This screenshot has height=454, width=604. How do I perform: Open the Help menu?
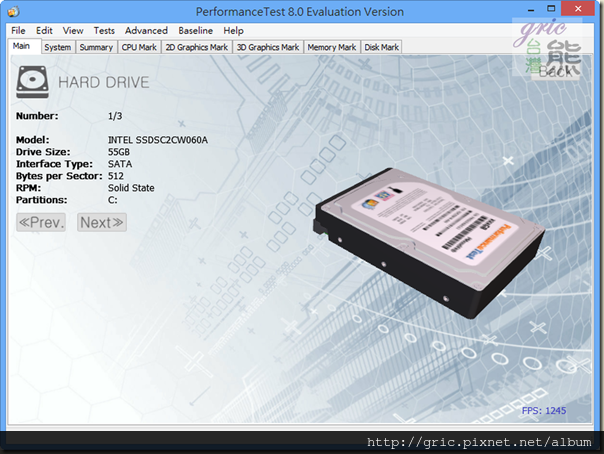click(x=233, y=30)
